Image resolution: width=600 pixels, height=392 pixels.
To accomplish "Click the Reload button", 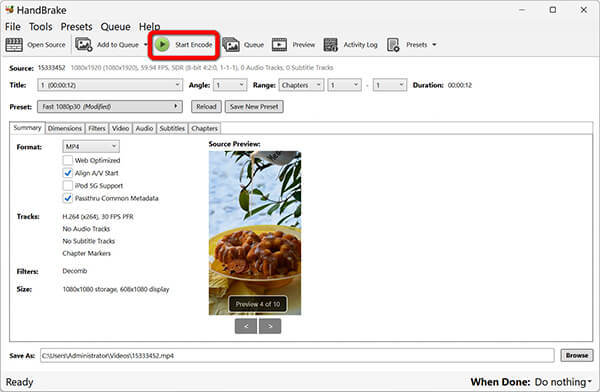I will click(206, 106).
